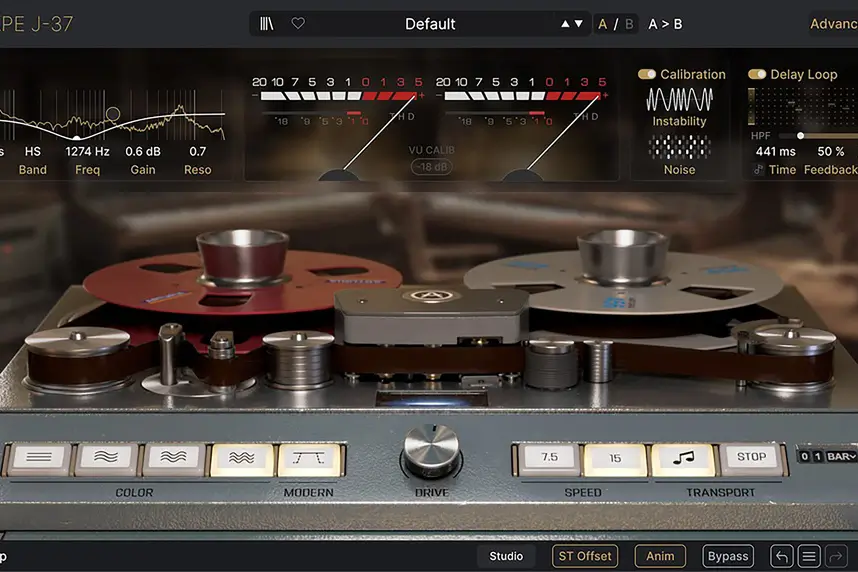Select the first flat-lines Color button
This screenshot has height=572, width=858.
(x=39, y=458)
